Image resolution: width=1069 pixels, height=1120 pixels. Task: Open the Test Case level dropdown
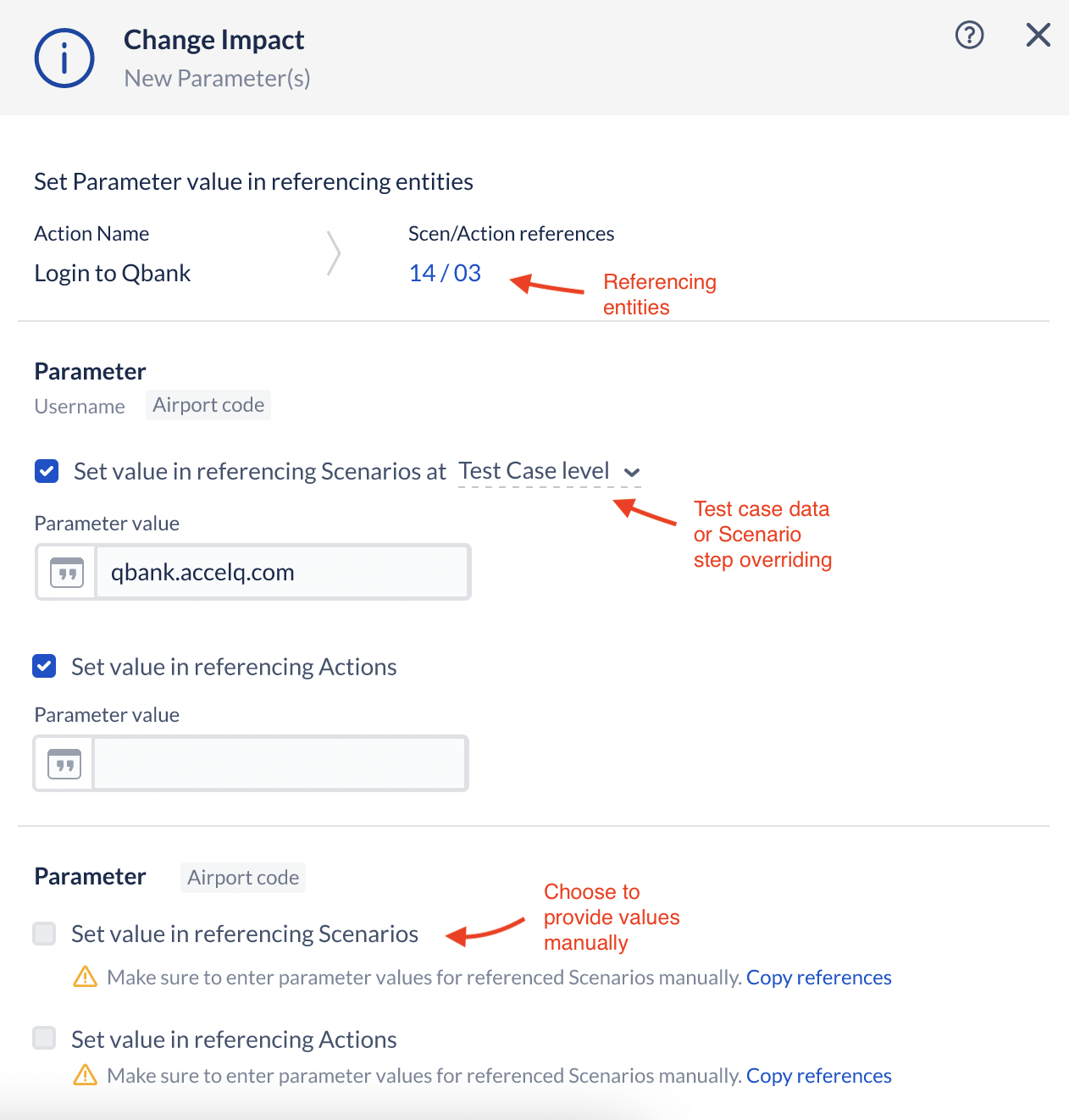coord(549,471)
